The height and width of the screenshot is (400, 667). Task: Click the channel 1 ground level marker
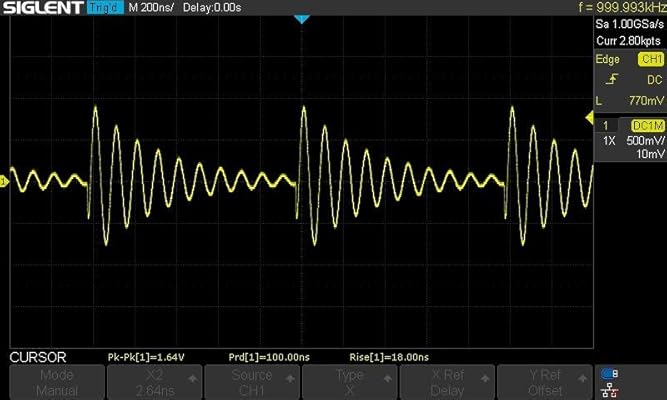(x=4, y=182)
